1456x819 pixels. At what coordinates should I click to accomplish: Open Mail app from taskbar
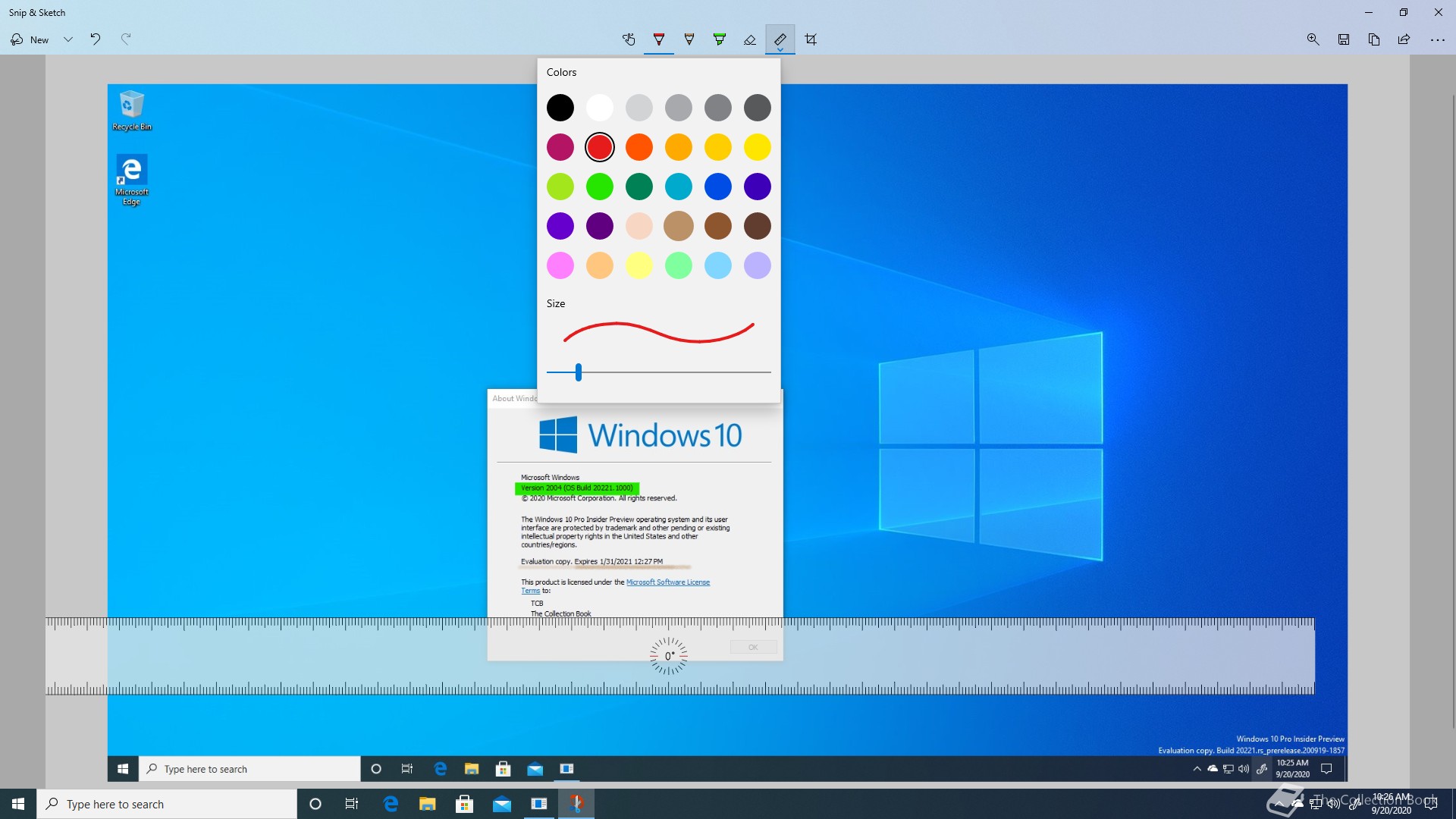coord(502,804)
